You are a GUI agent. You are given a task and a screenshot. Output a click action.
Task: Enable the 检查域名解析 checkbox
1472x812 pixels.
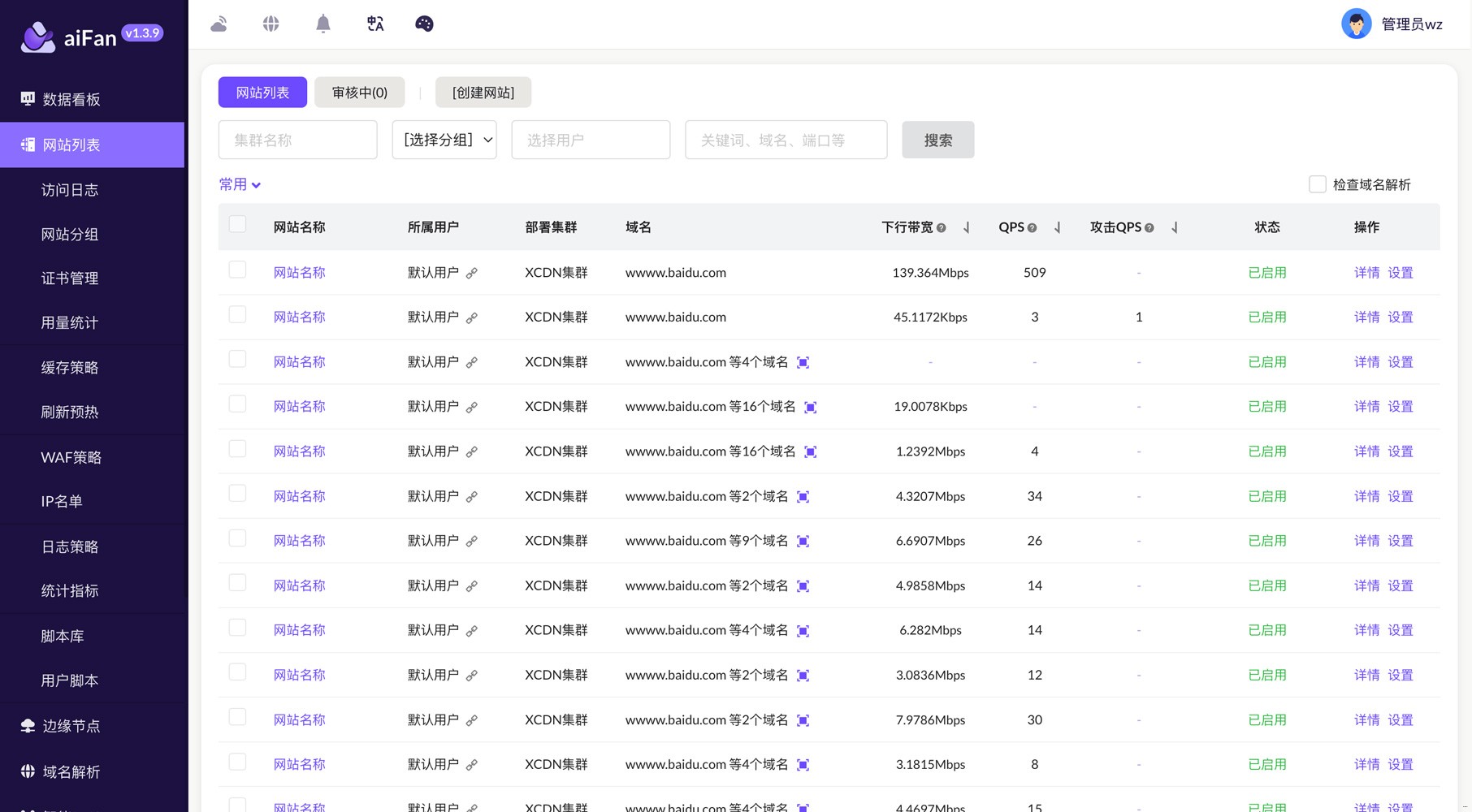(1317, 184)
